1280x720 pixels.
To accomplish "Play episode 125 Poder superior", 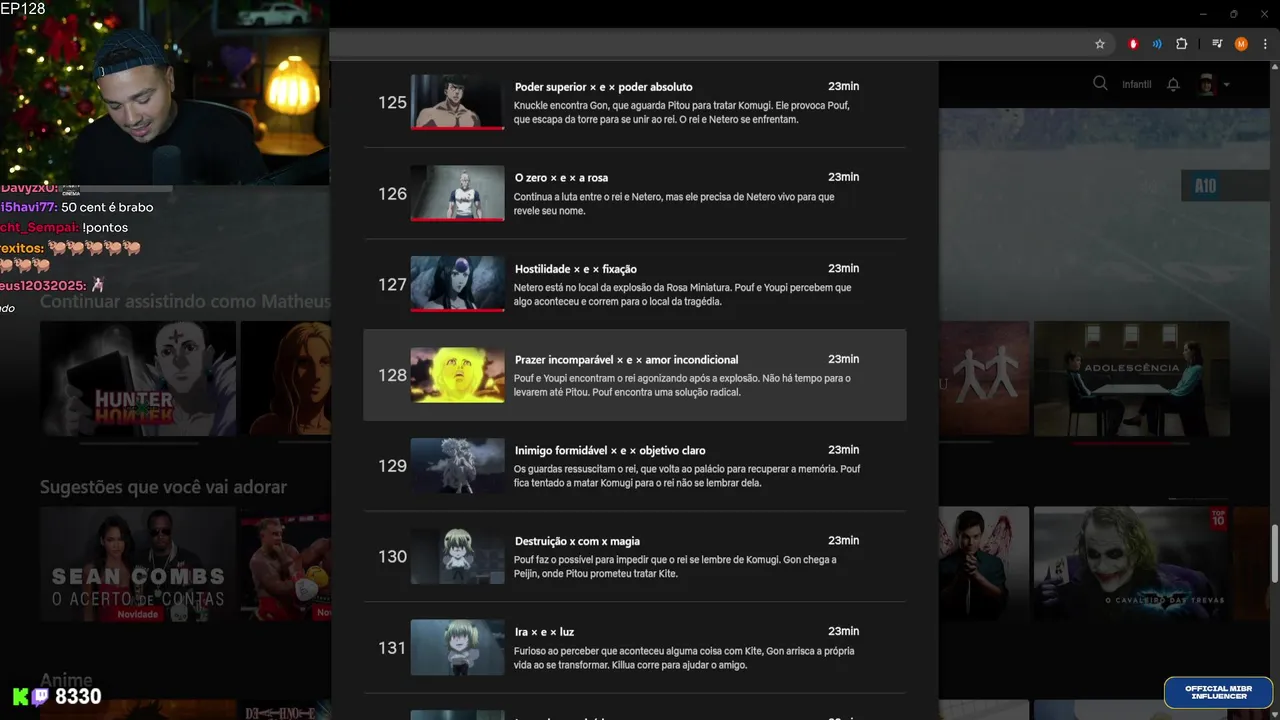I will point(457,101).
